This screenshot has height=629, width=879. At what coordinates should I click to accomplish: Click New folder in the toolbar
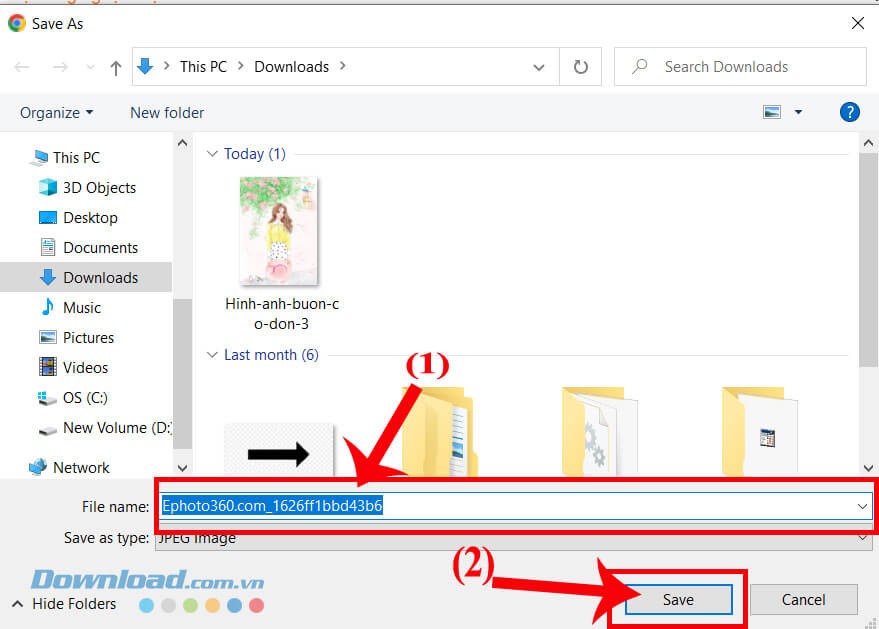coord(167,112)
